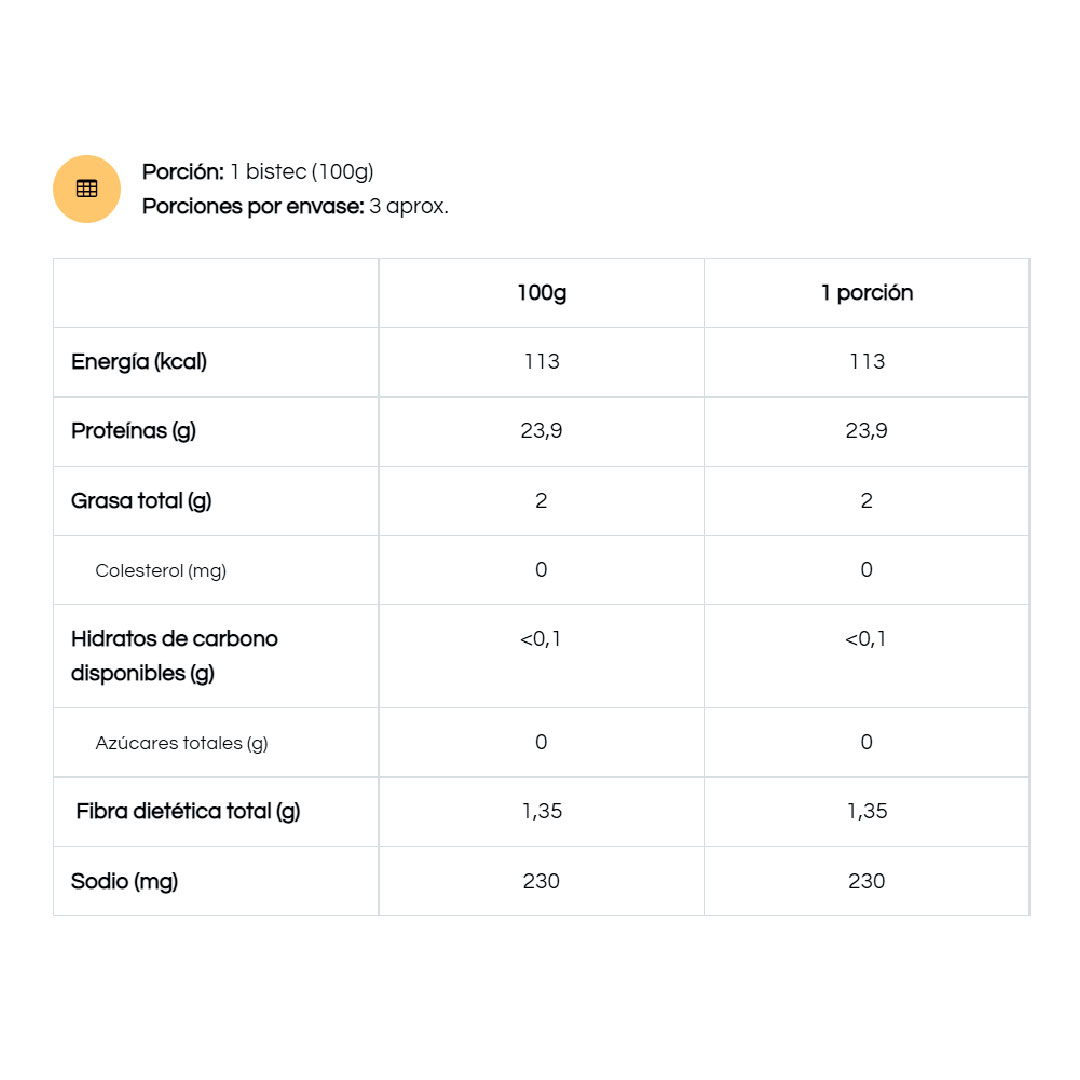Viewport: 1080px width, 1080px height.
Task: Select the fat value 2 under 1 porción
Action: pos(867,501)
